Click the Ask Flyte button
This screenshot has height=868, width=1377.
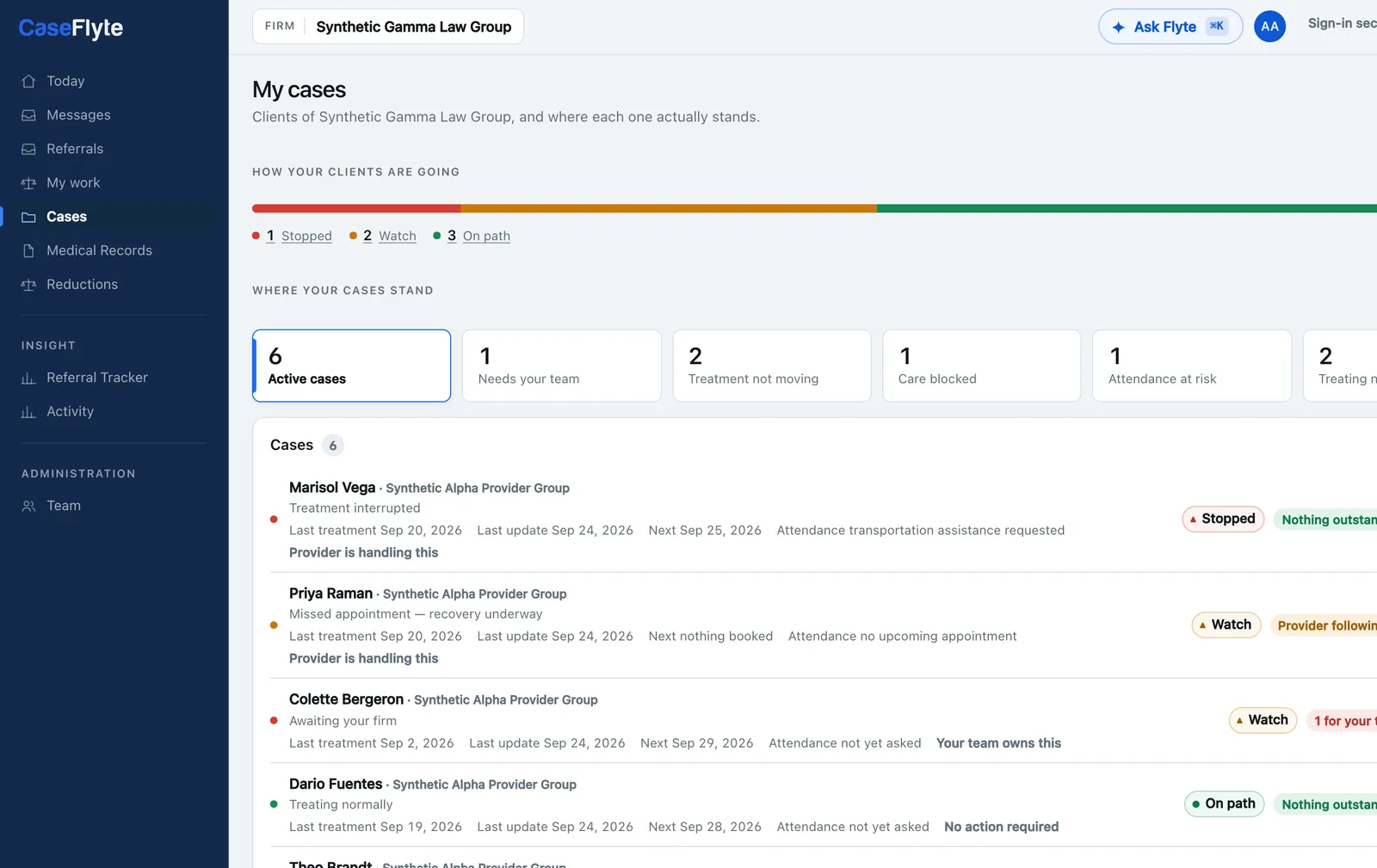point(1170,27)
